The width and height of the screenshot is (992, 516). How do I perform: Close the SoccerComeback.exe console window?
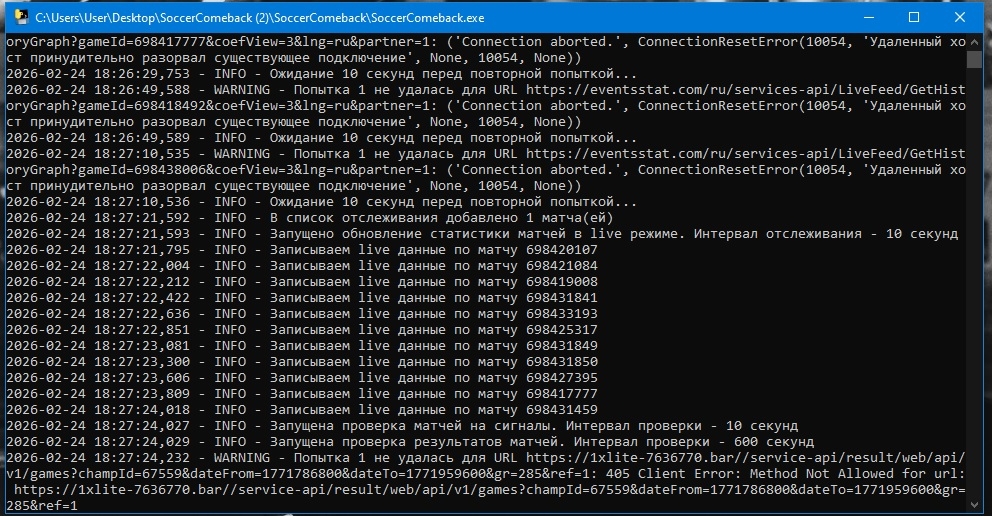point(960,18)
